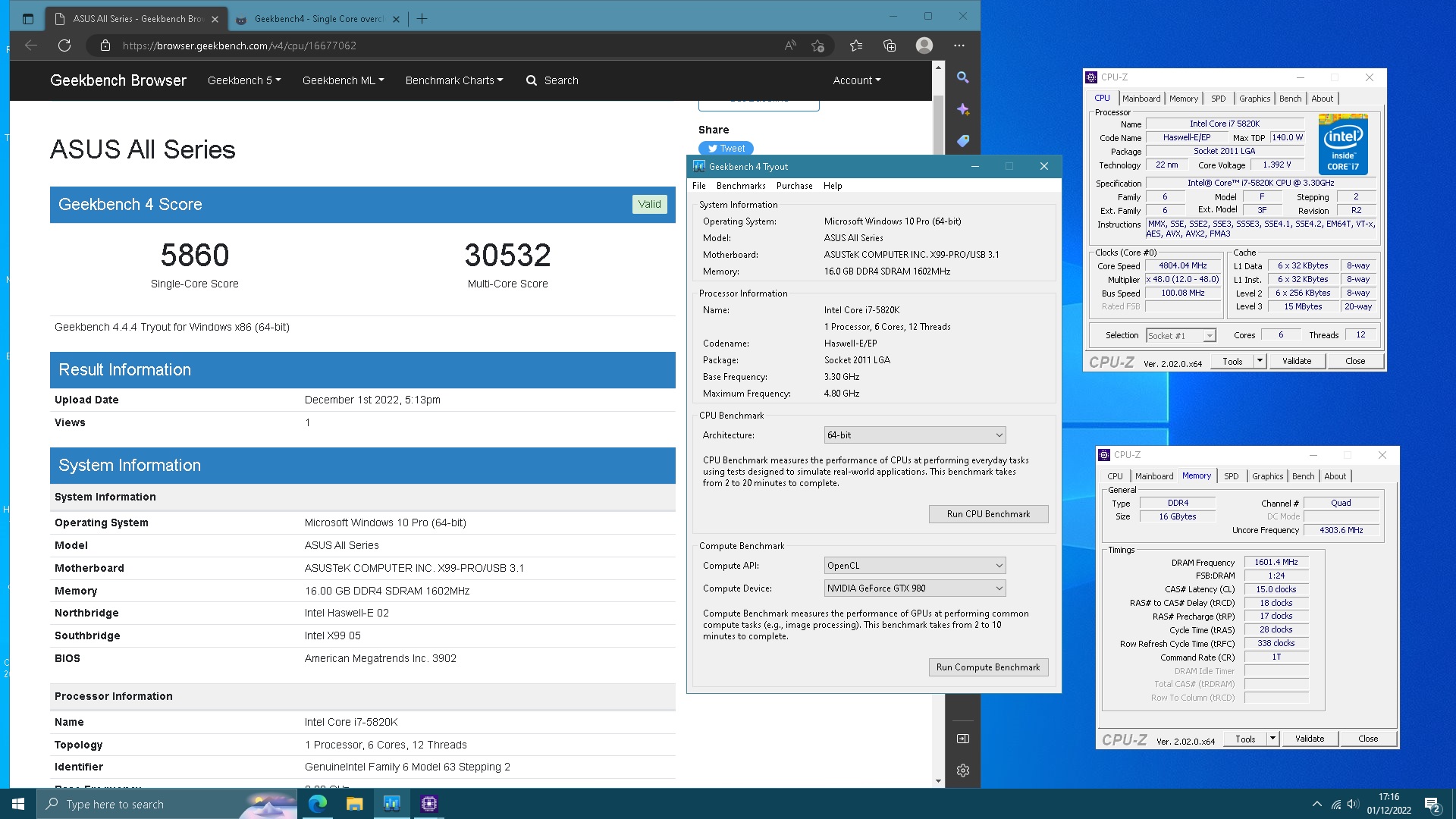Screen dimensions: 1456x819
Task: Switch to Graphics tab in lower CPU-Z
Action: tap(1267, 476)
